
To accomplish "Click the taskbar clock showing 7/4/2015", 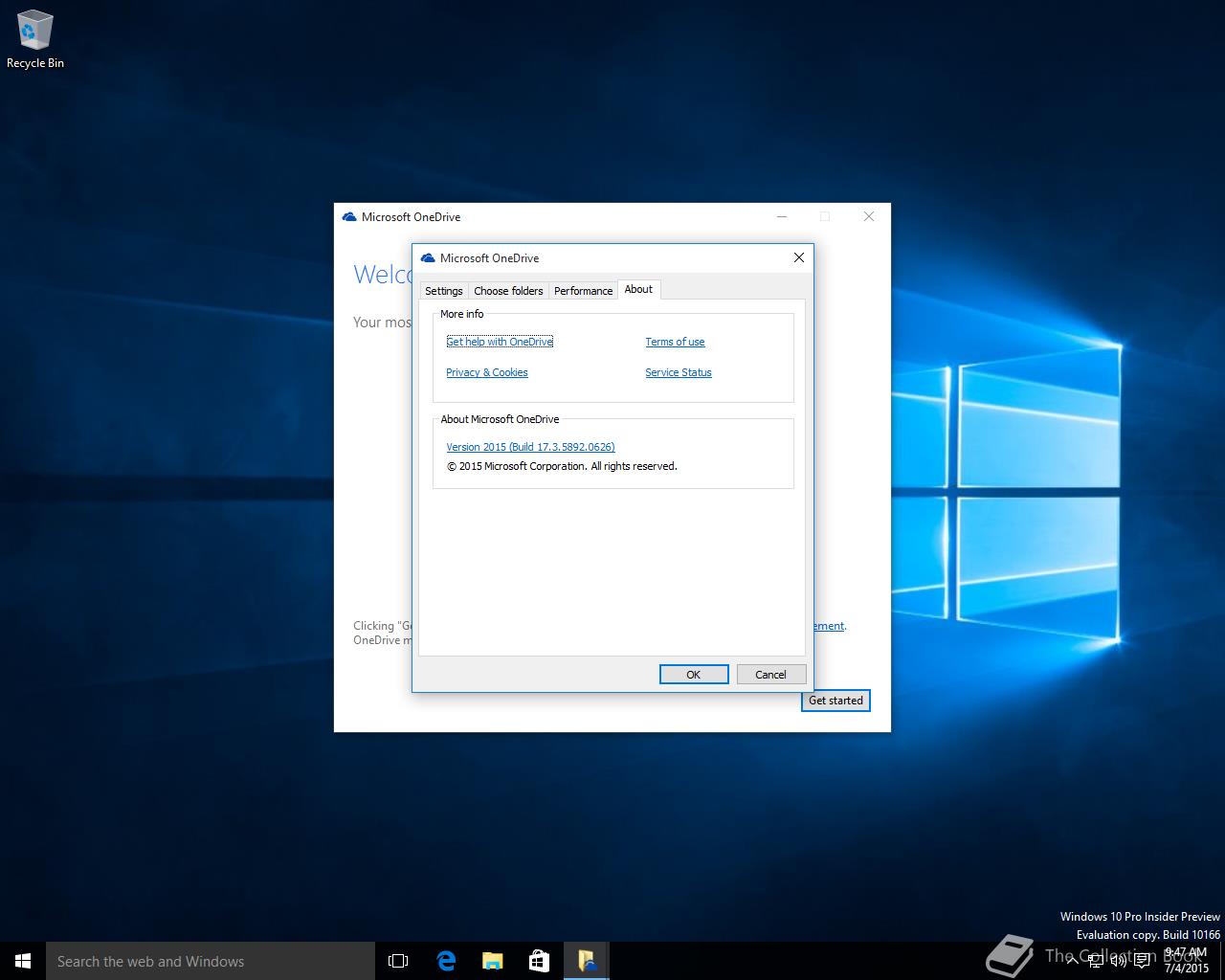I will coord(1186,961).
